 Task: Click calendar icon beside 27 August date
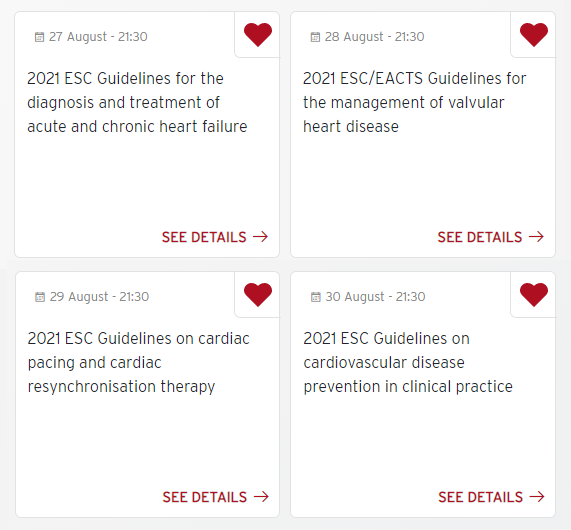[39, 37]
